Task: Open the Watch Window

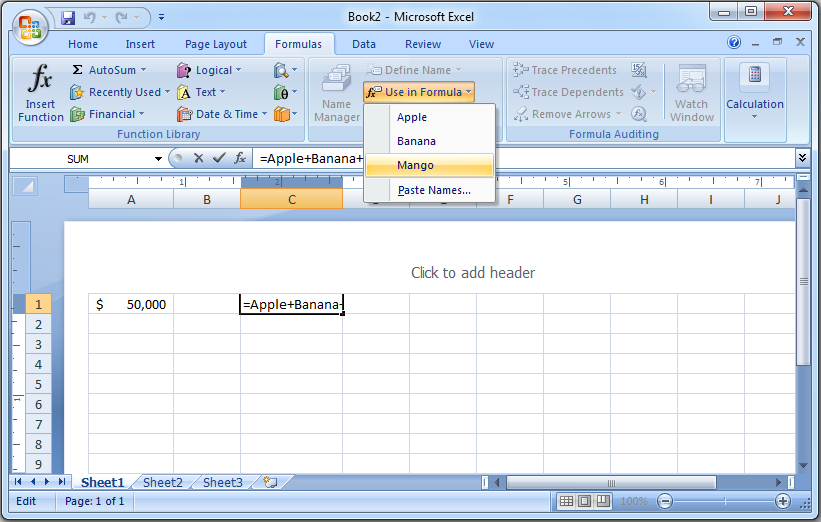Action: point(692,93)
